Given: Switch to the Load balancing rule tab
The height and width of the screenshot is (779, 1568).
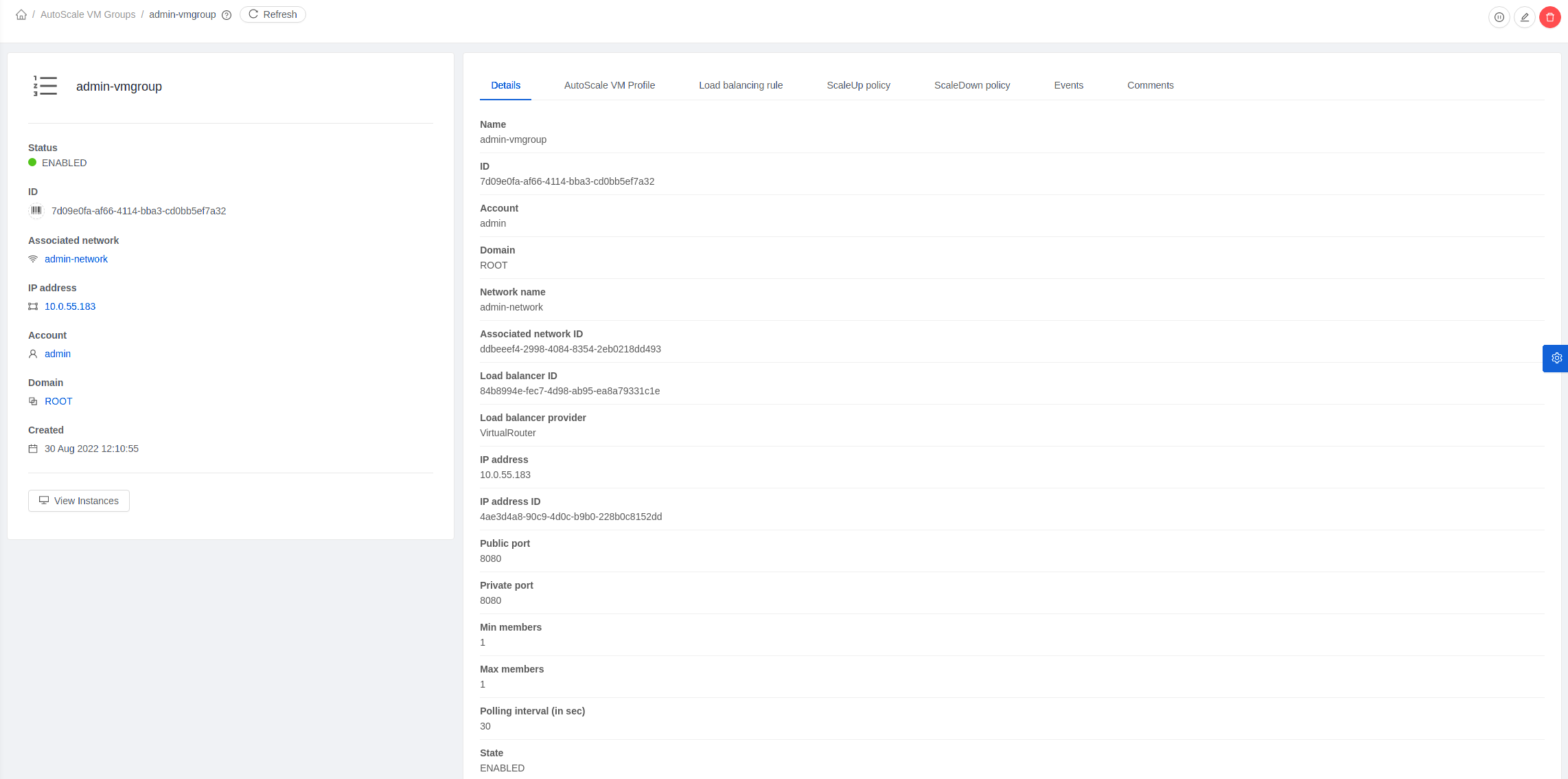Looking at the screenshot, I should pyautogui.click(x=741, y=85).
